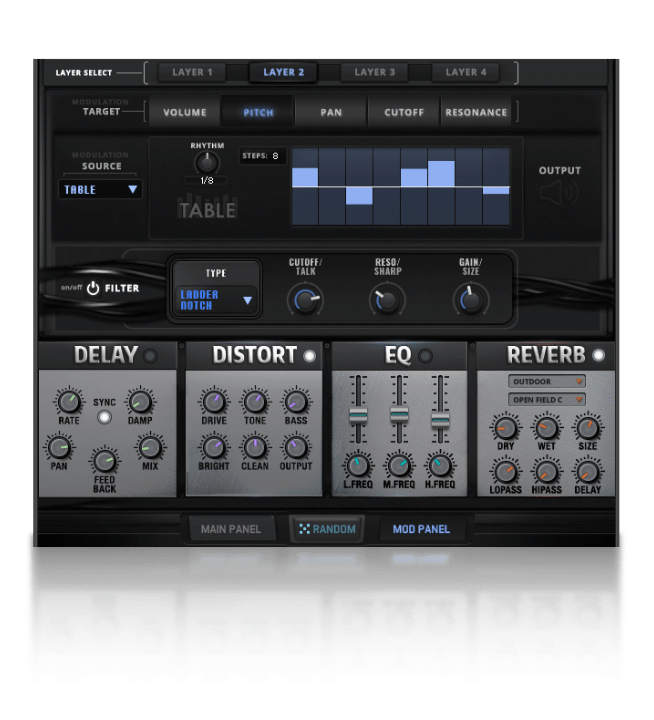This screenshot has height=720, width=654.
Task: Open the filter type Ladder Notch dropdown
Action: [216, 299]
